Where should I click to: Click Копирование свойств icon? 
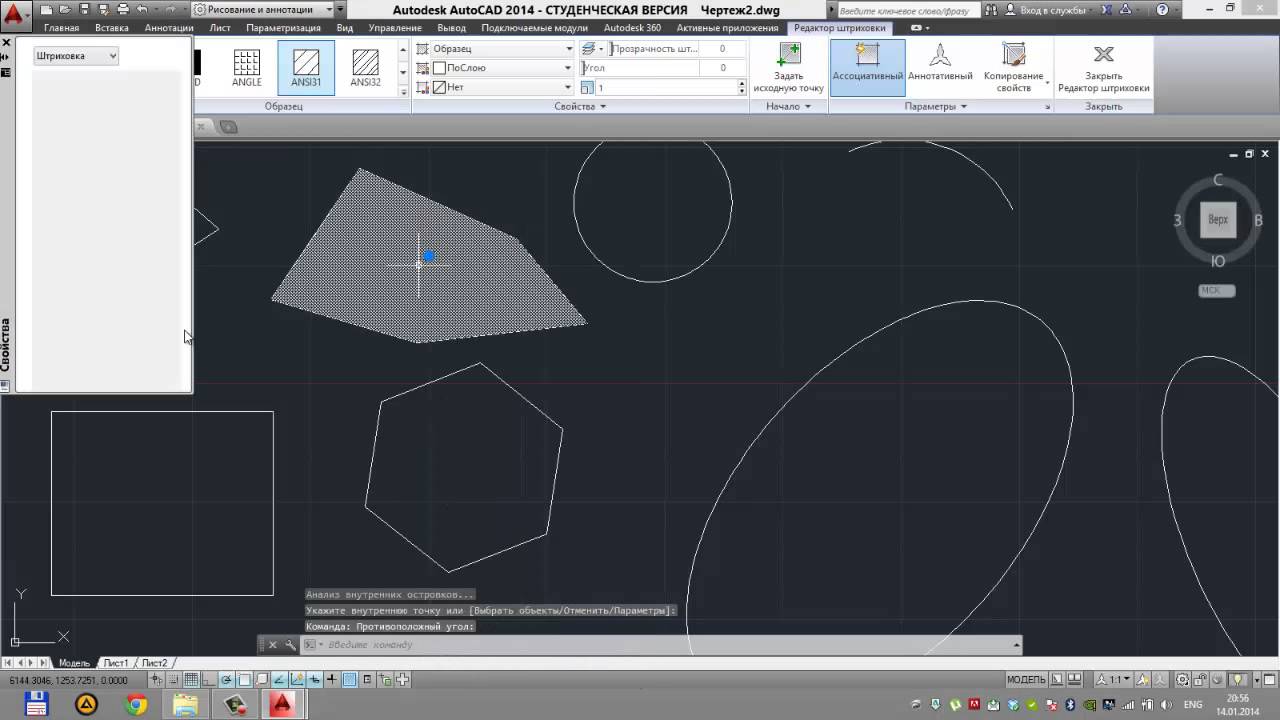coord(1013,68)
